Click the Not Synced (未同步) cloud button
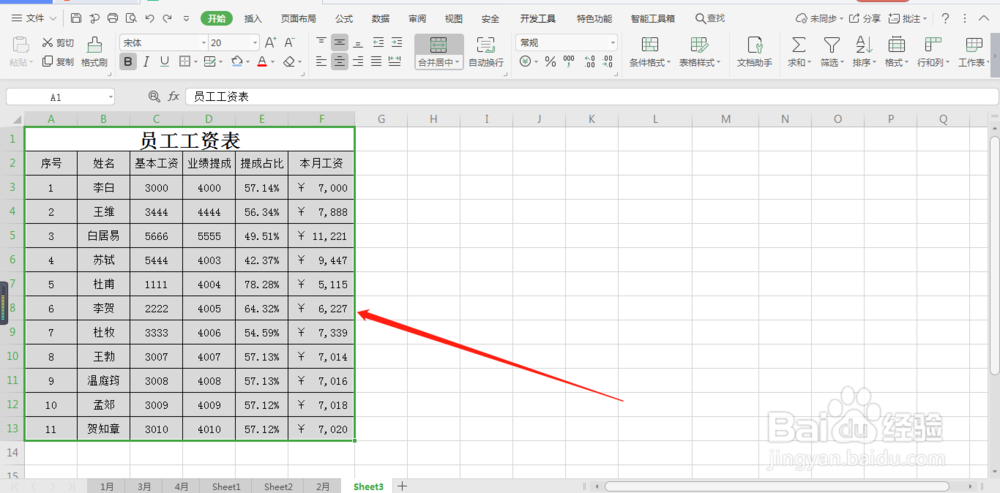Screen dimensions: 1000x493 [x=820, y=18]
